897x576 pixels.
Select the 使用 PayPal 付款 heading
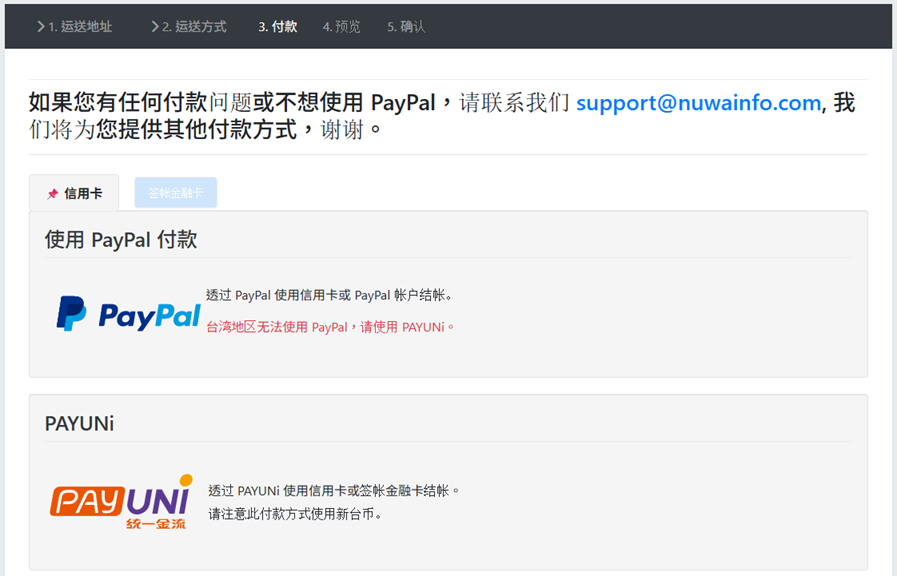coord(121,240)
